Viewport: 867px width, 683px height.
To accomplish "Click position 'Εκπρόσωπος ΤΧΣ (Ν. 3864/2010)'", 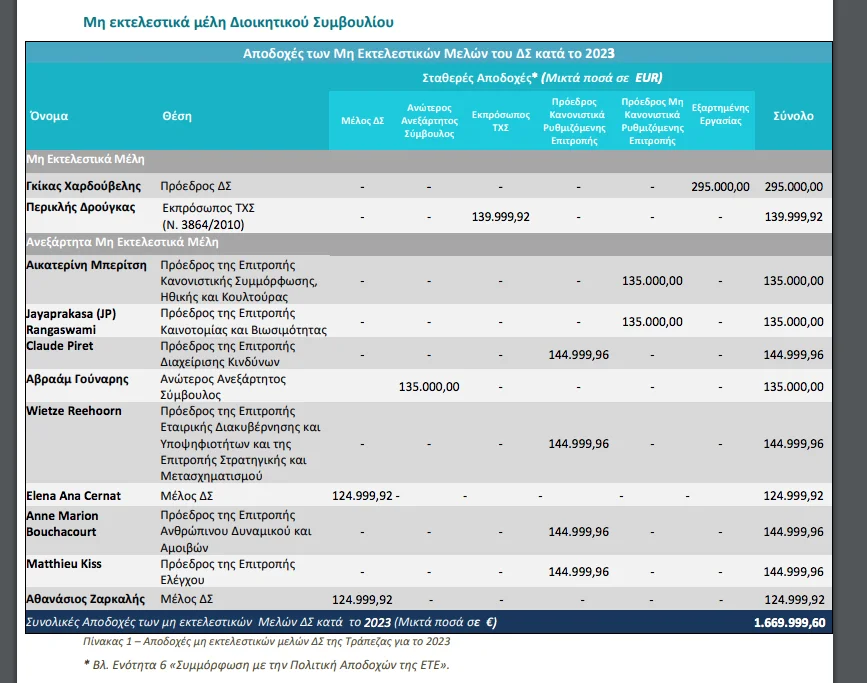I will 208,216.
